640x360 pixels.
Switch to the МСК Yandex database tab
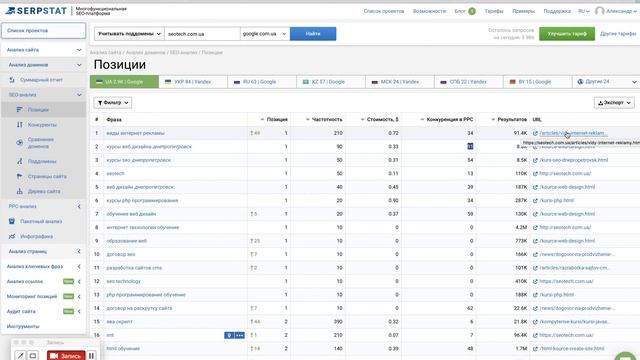(400, 82)
